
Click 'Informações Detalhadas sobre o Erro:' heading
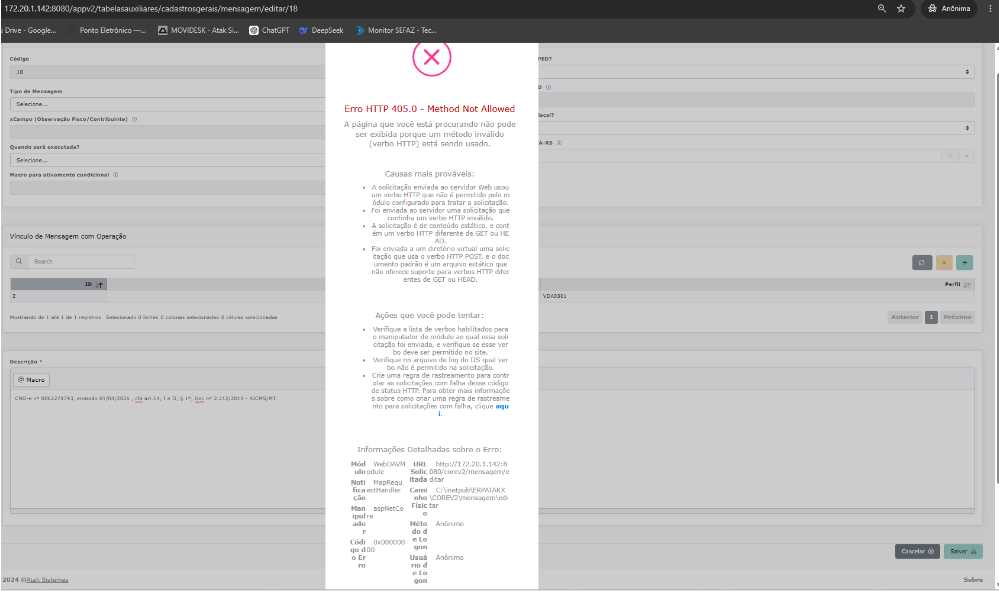pos(429,450)
